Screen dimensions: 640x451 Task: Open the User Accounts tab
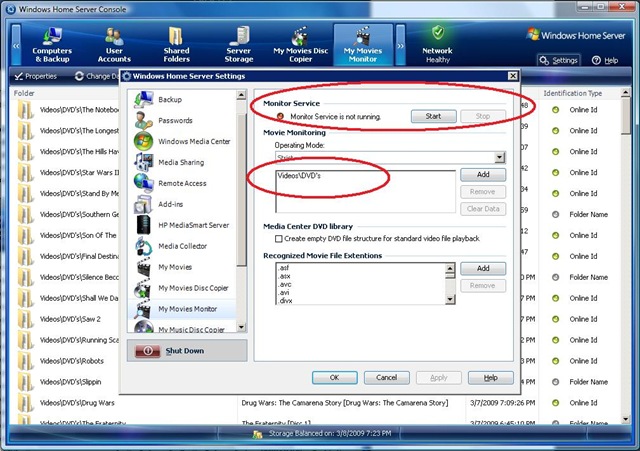tap(114, 45)
